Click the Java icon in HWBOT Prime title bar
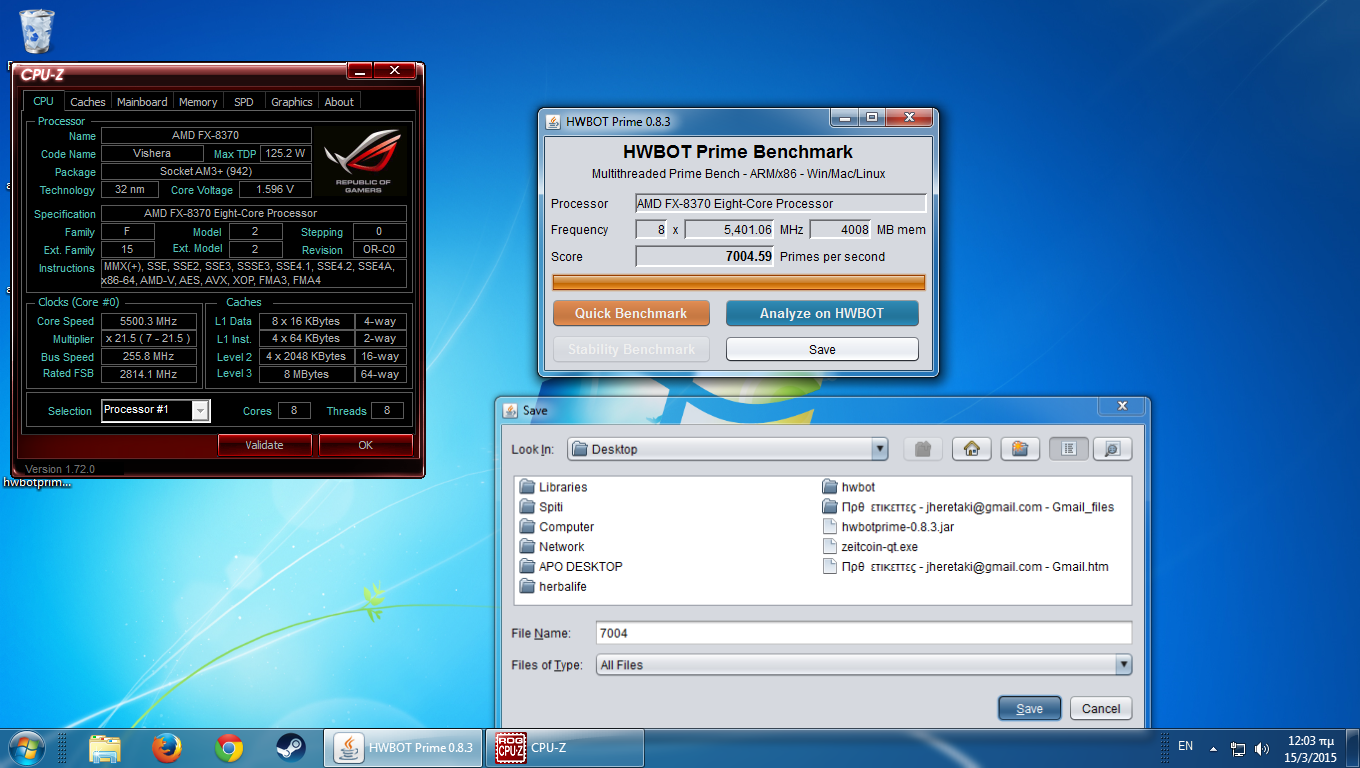This screenshot has width=1360, height=768. pyautogui.click(x=553, y=121)
